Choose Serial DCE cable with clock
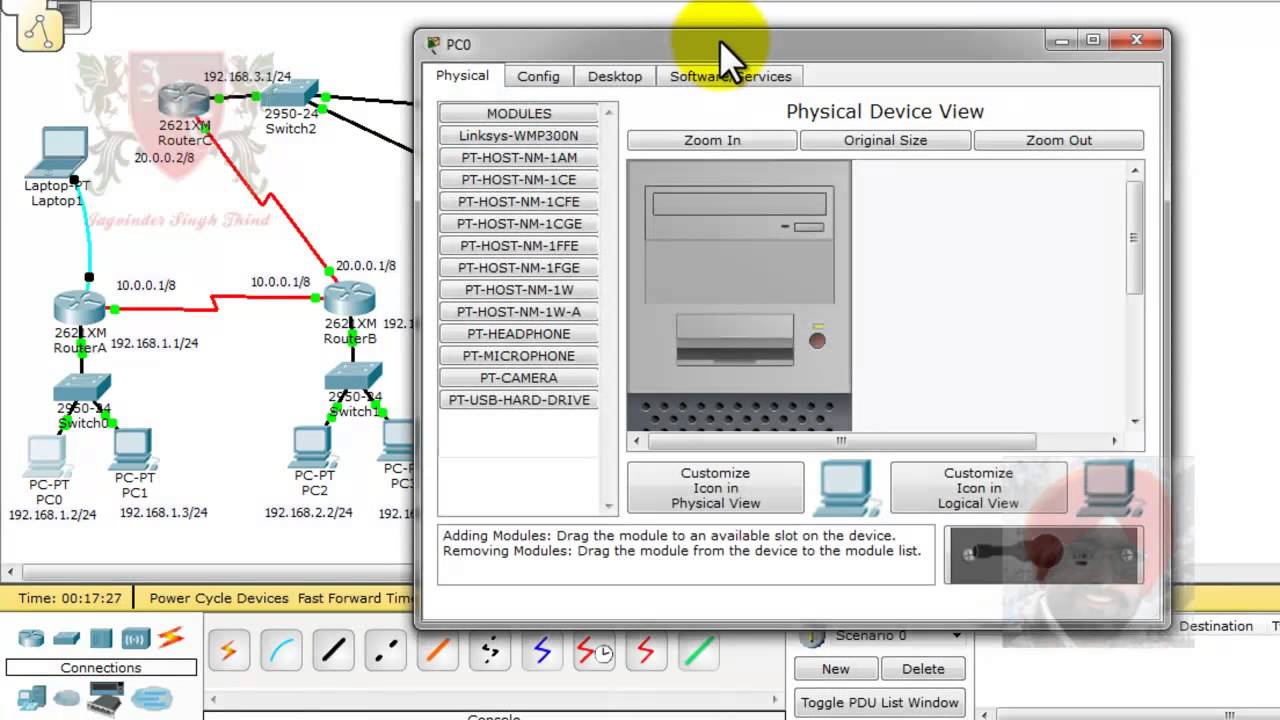The image size is (1280, 720). pos(594,652)
